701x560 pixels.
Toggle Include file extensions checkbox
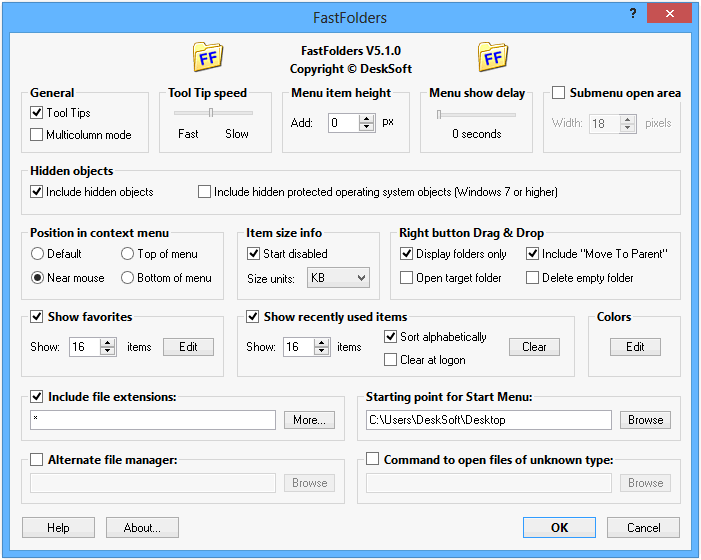(x=37, y=397)
